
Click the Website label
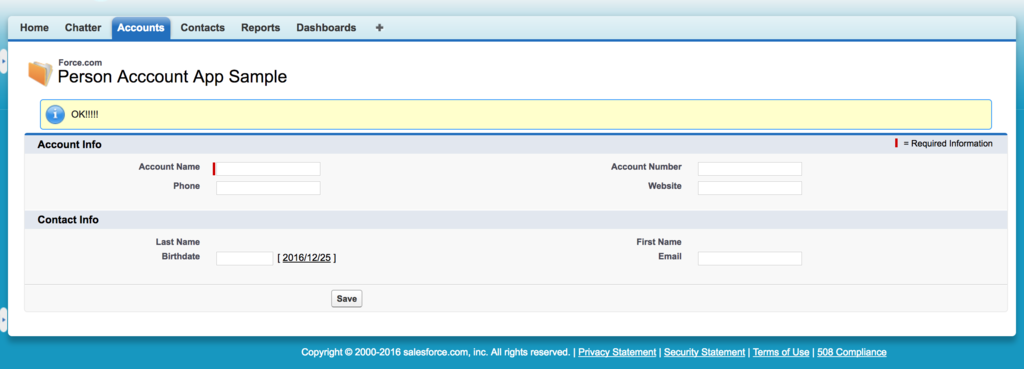[x=665, y=186]
